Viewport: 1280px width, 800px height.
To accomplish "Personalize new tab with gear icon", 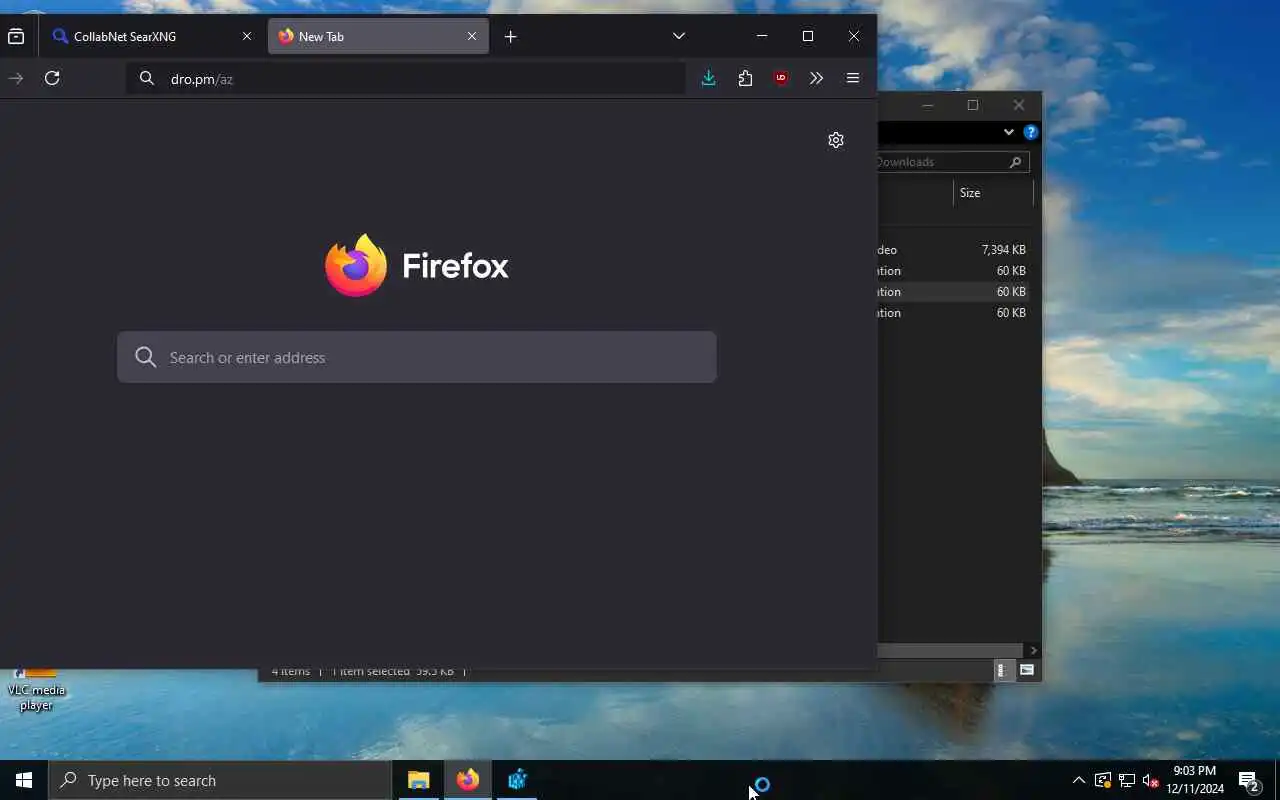I will 836,140.
